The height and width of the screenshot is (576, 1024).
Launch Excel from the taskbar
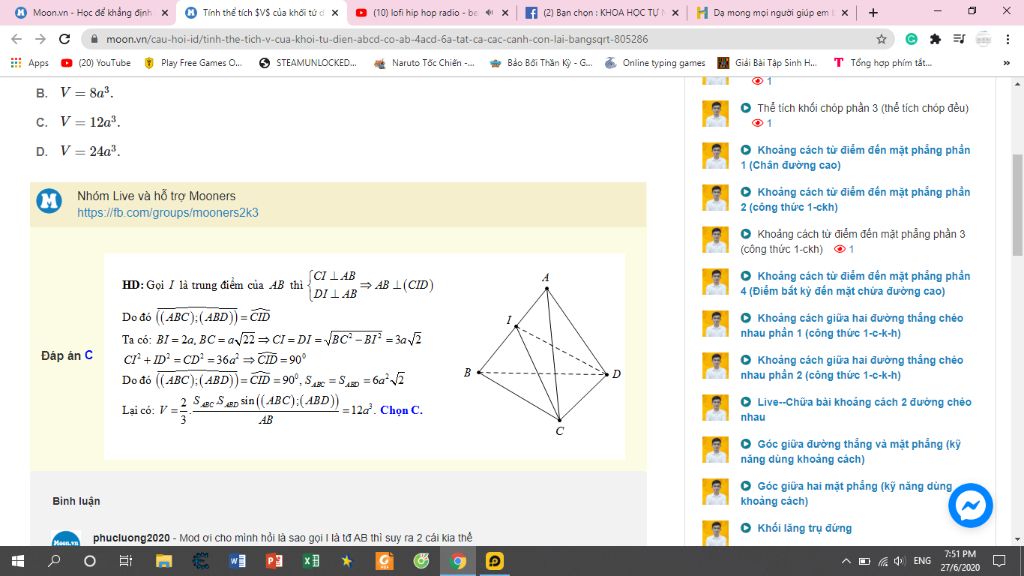[312, 561]
